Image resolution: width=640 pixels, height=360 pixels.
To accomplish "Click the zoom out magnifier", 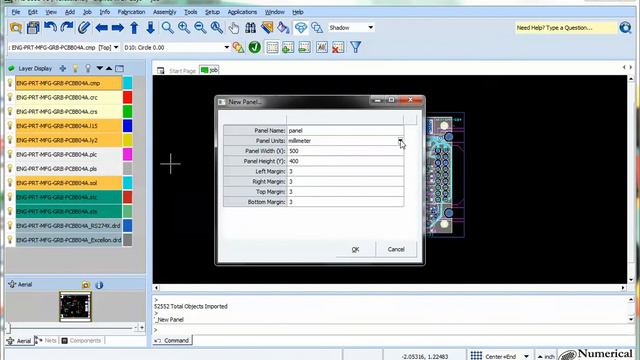I will 200,28.
